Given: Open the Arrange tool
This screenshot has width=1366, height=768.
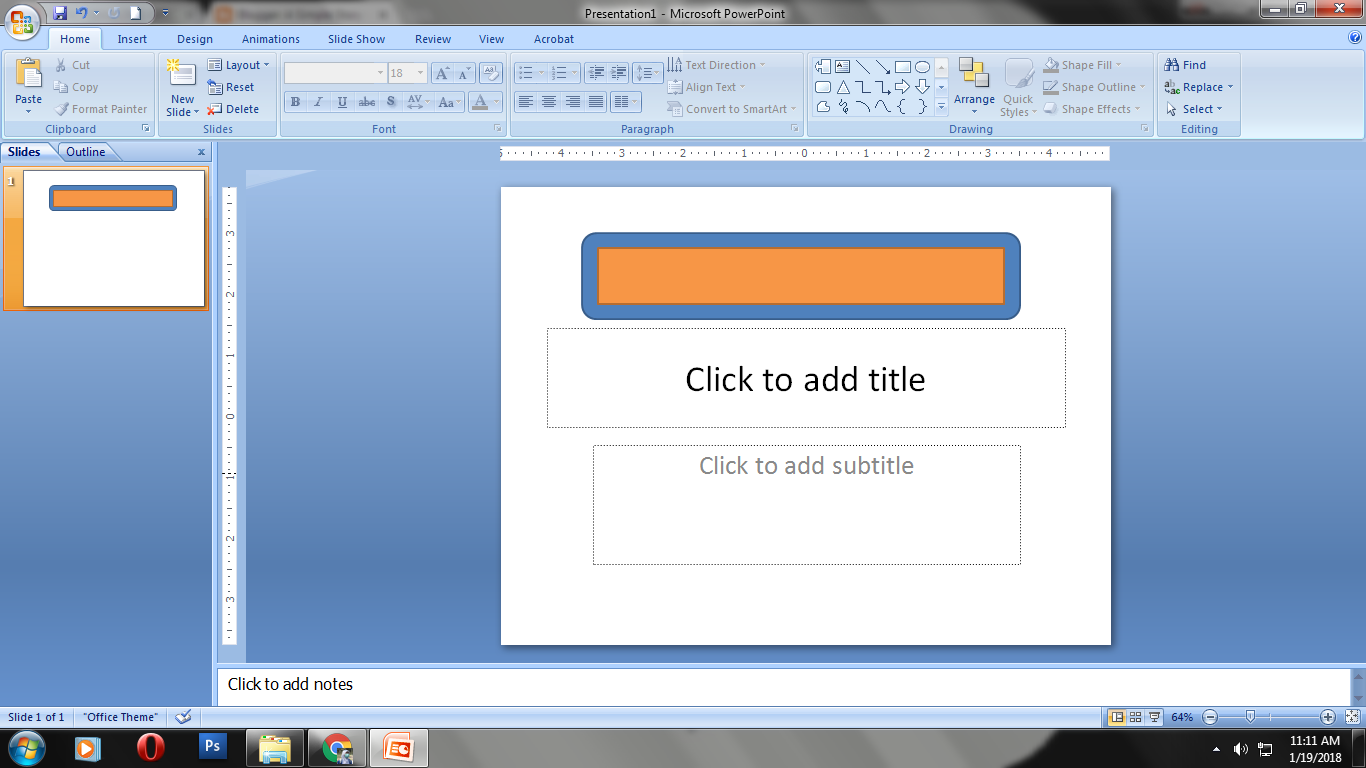Looking at the screenshot, I should pos(973,87).
